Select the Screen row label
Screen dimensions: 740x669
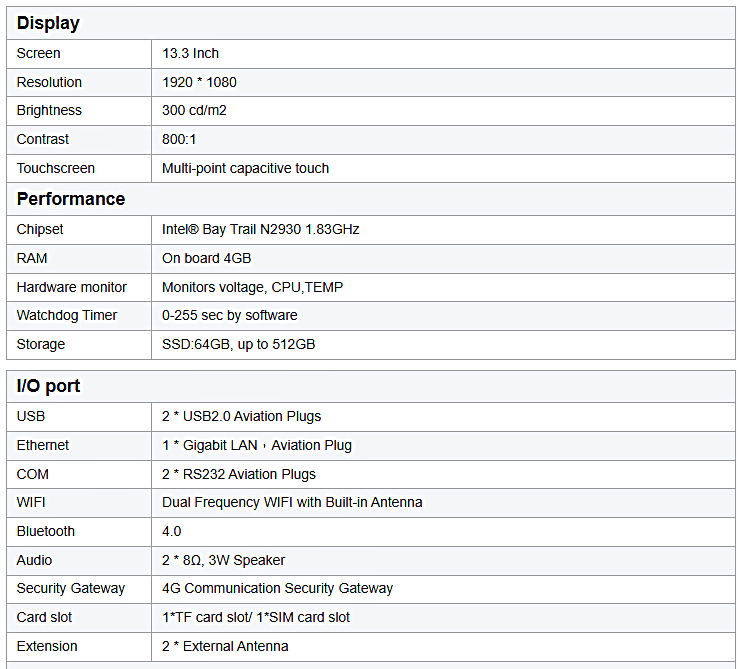[39, 53]
